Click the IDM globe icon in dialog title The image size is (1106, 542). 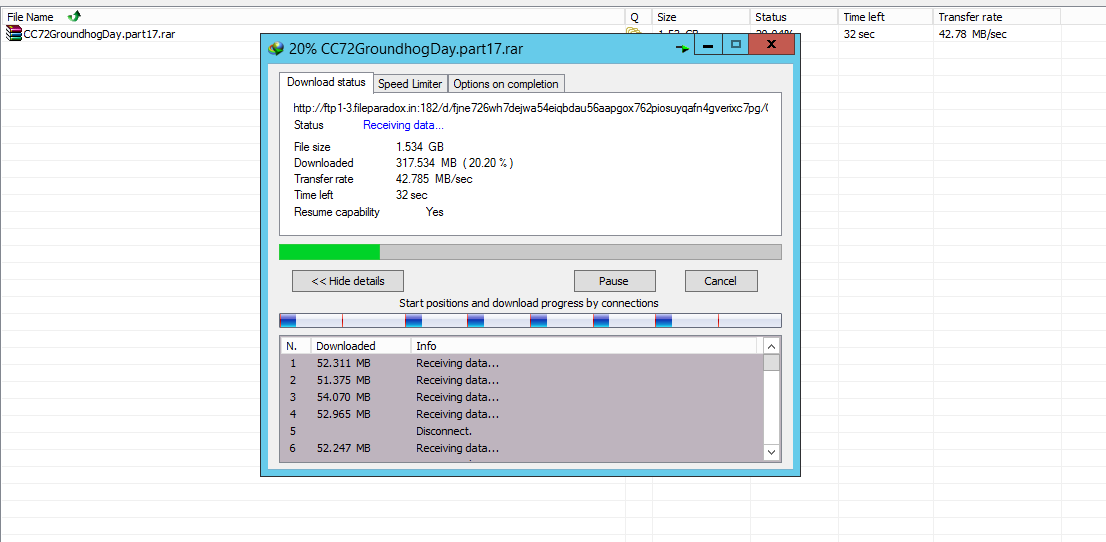click(276, 49)
